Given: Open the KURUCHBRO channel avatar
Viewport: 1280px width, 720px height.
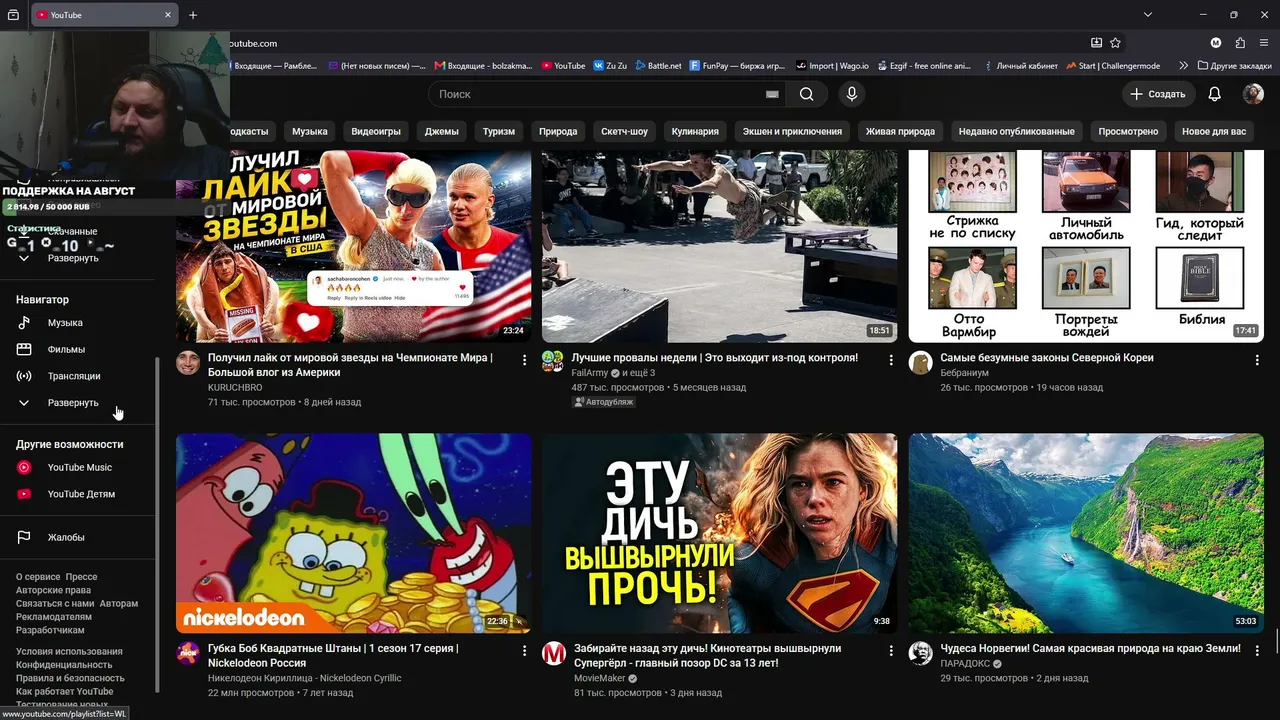Looking at the screenshot, I should [188, 362].
